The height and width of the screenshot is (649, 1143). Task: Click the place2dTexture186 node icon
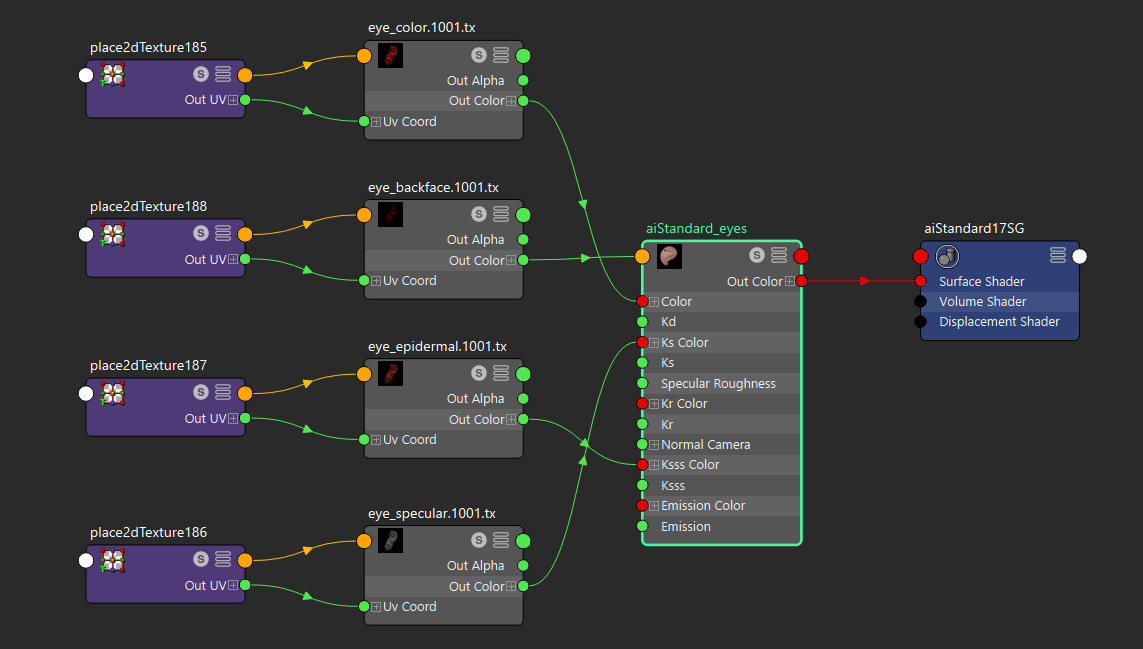(x=113, y=560)
